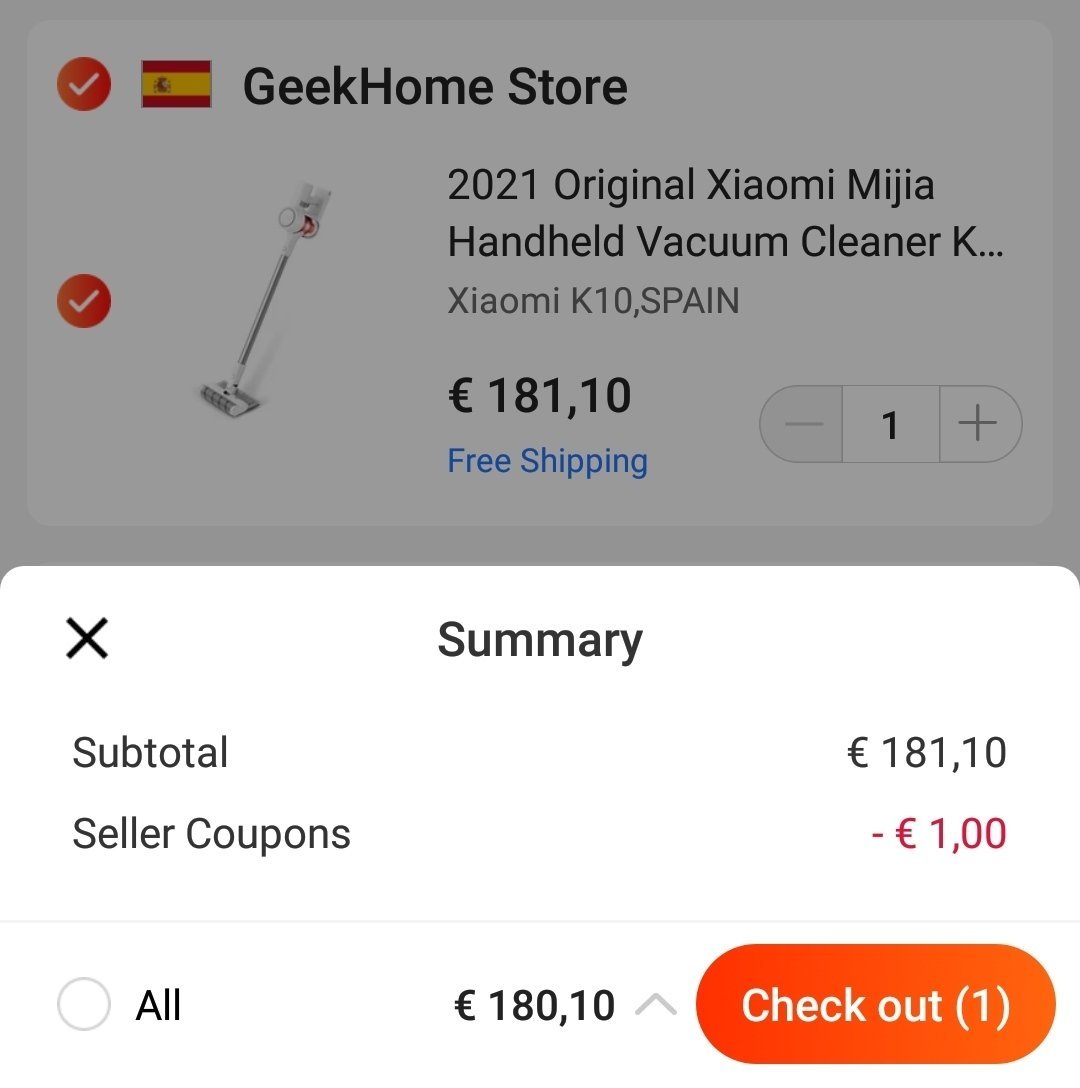The width and height of the screenshot is (1080, 1088).
Task: Increase quantity with the plus icon
Action: click(x=979, y=423)
